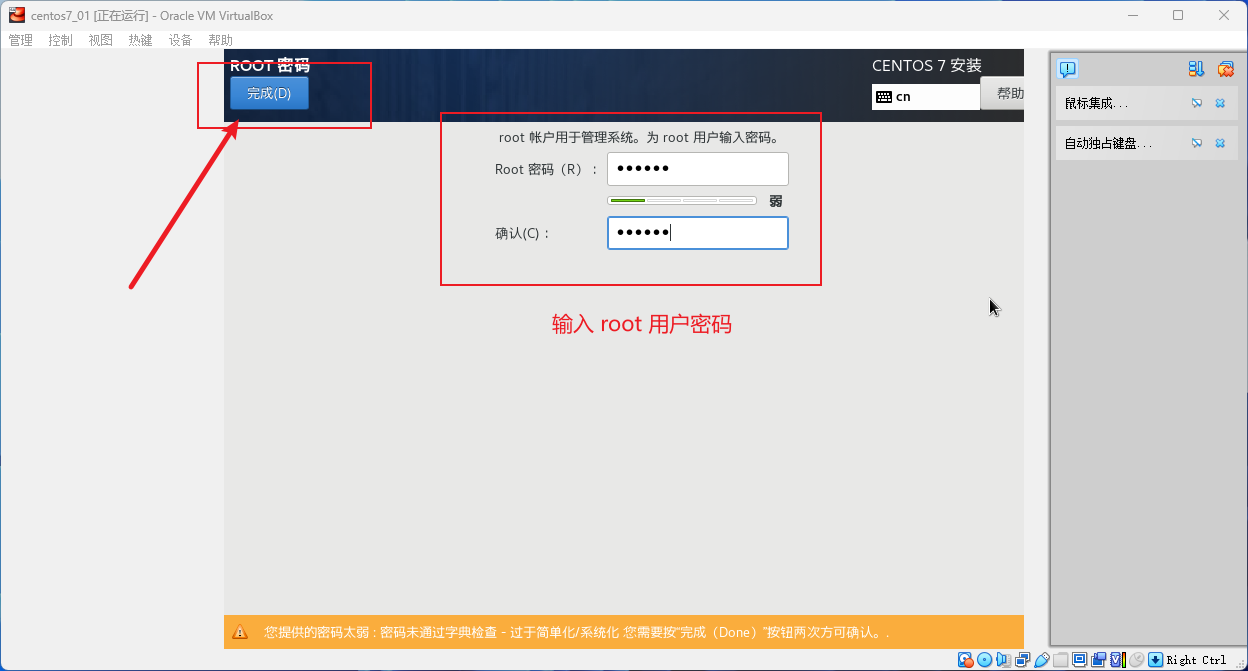Open the shared folders status icon

coord(1061,660)
